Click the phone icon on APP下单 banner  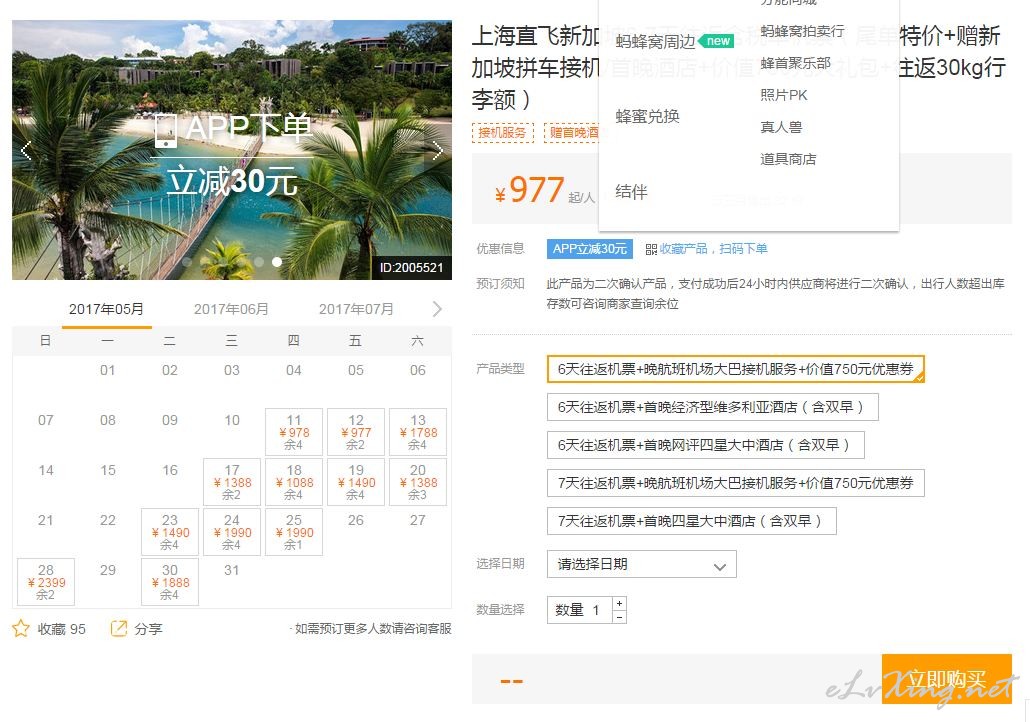[166, 129]
